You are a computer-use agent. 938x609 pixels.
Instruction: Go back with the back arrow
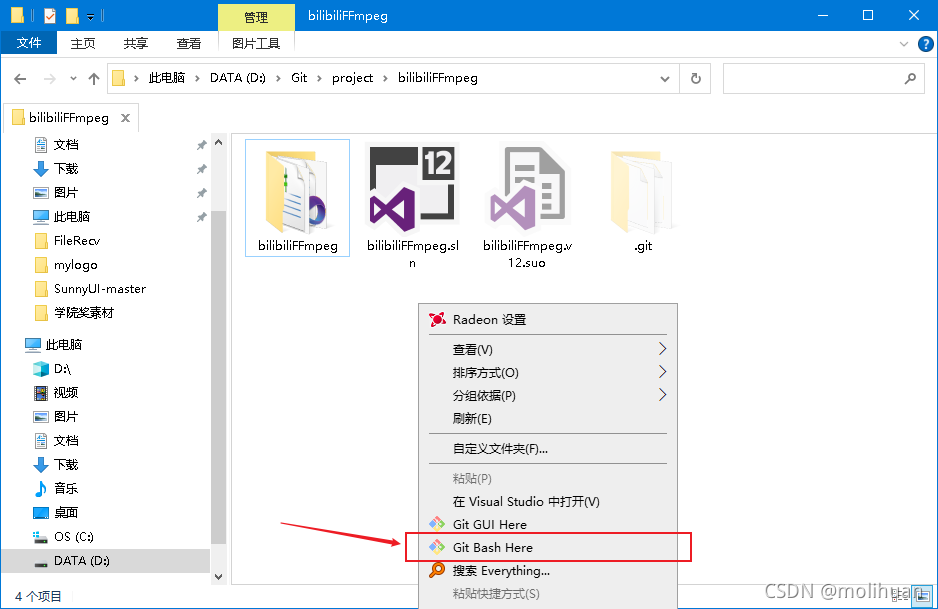pyautogui.click(x=20, y=78)
